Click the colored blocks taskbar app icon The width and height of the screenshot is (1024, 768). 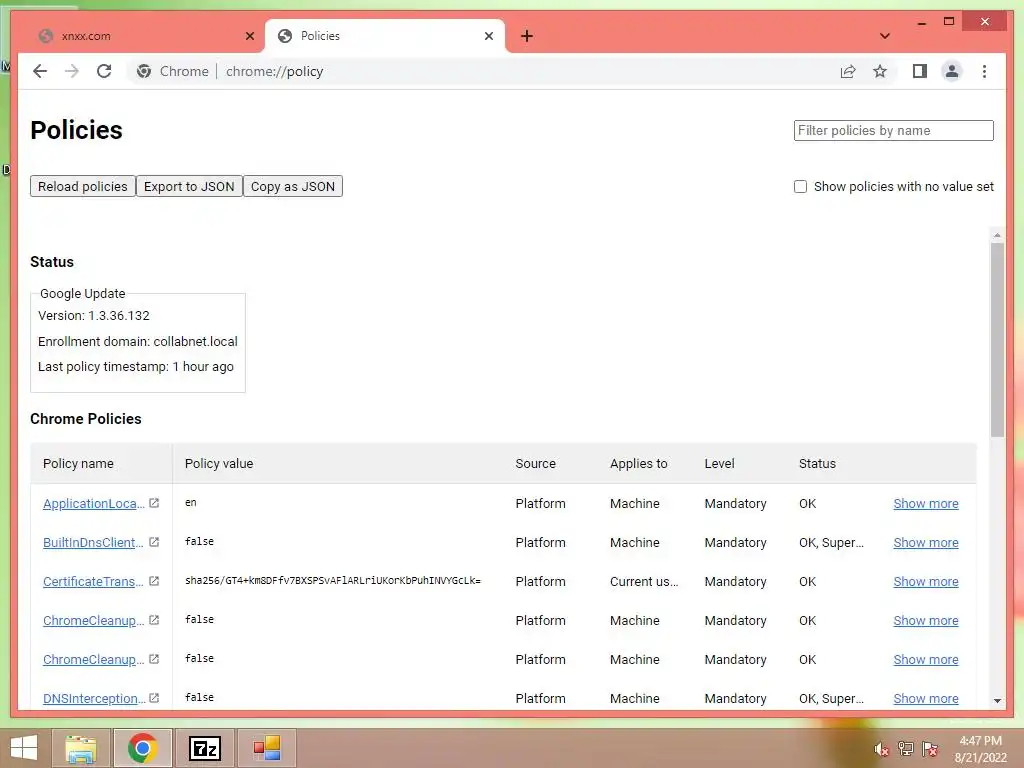tap(266, 748)
